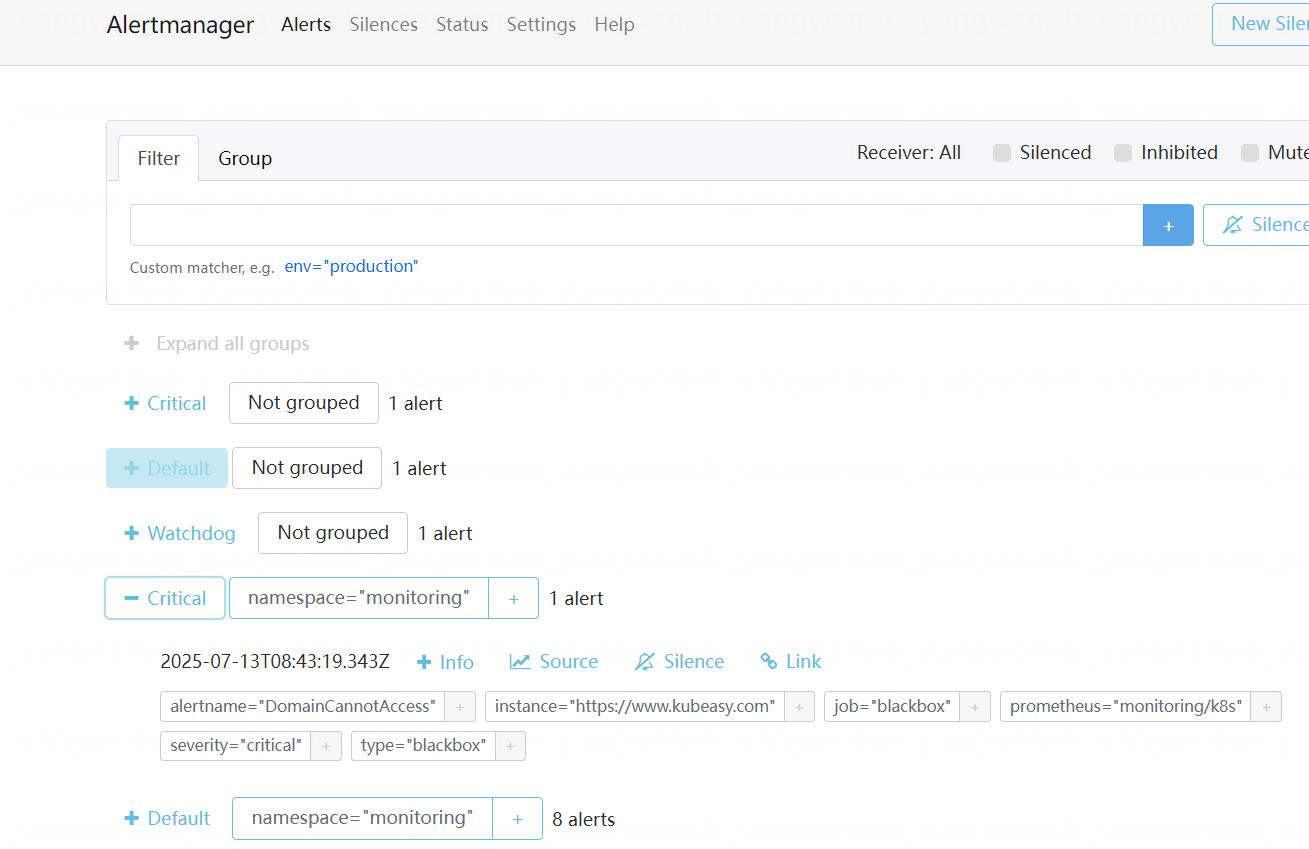Click into the filter matcher input field

click(x=636, y=226)
